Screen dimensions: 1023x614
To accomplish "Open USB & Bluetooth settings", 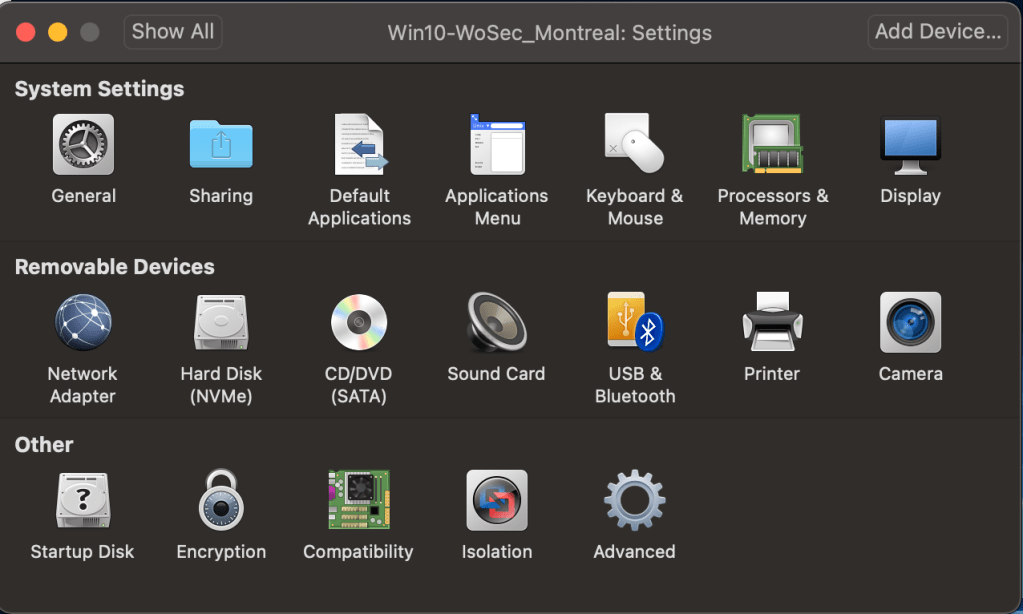I will coord(635,323).
